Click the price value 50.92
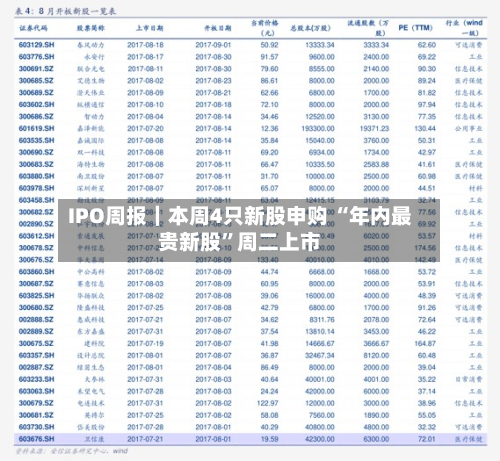Viewport: 500px width, 461px height. 269,45
